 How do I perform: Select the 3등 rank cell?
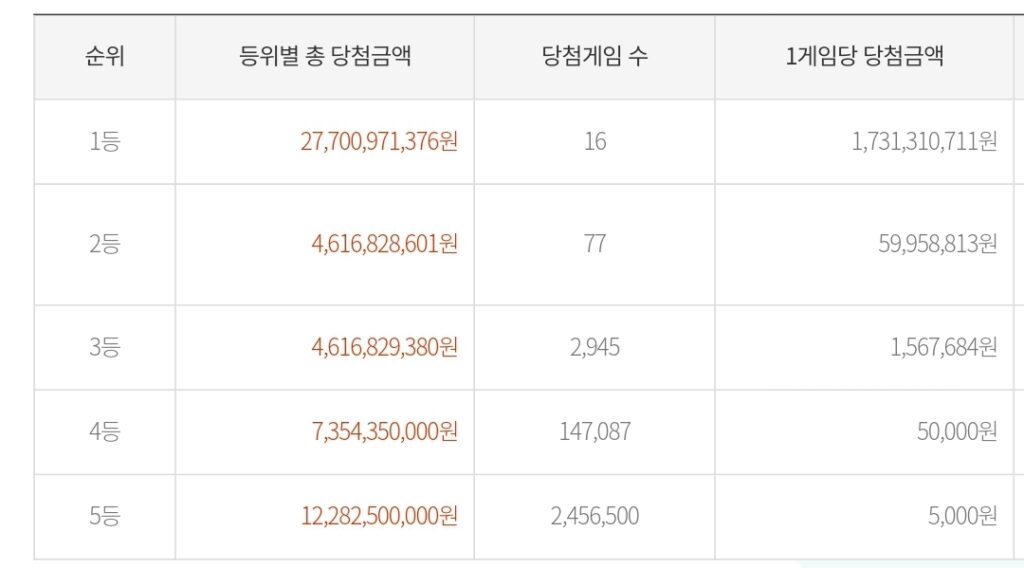pos(104,348)
